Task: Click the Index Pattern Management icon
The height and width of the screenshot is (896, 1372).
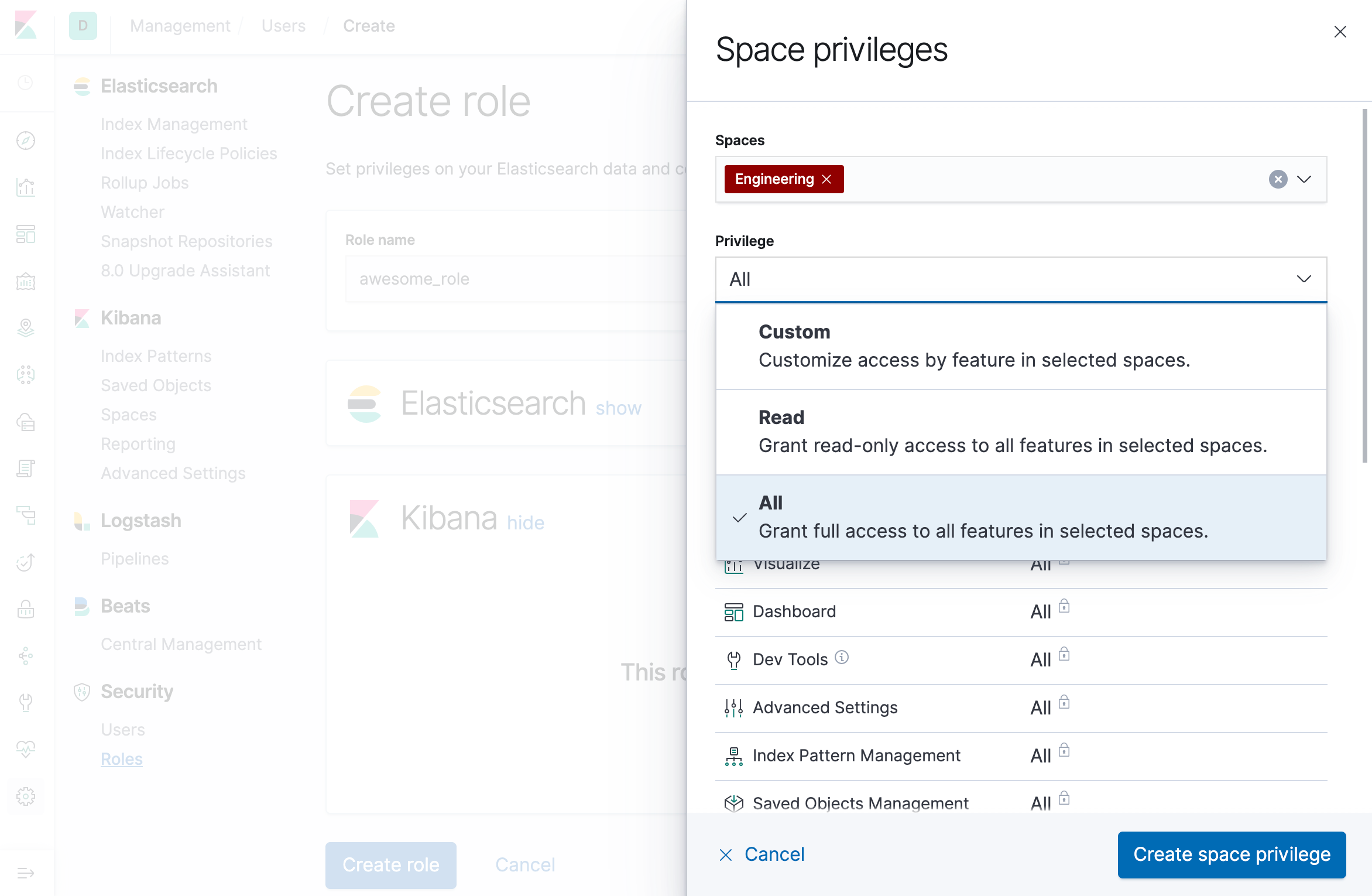Action: pos(733,756)
